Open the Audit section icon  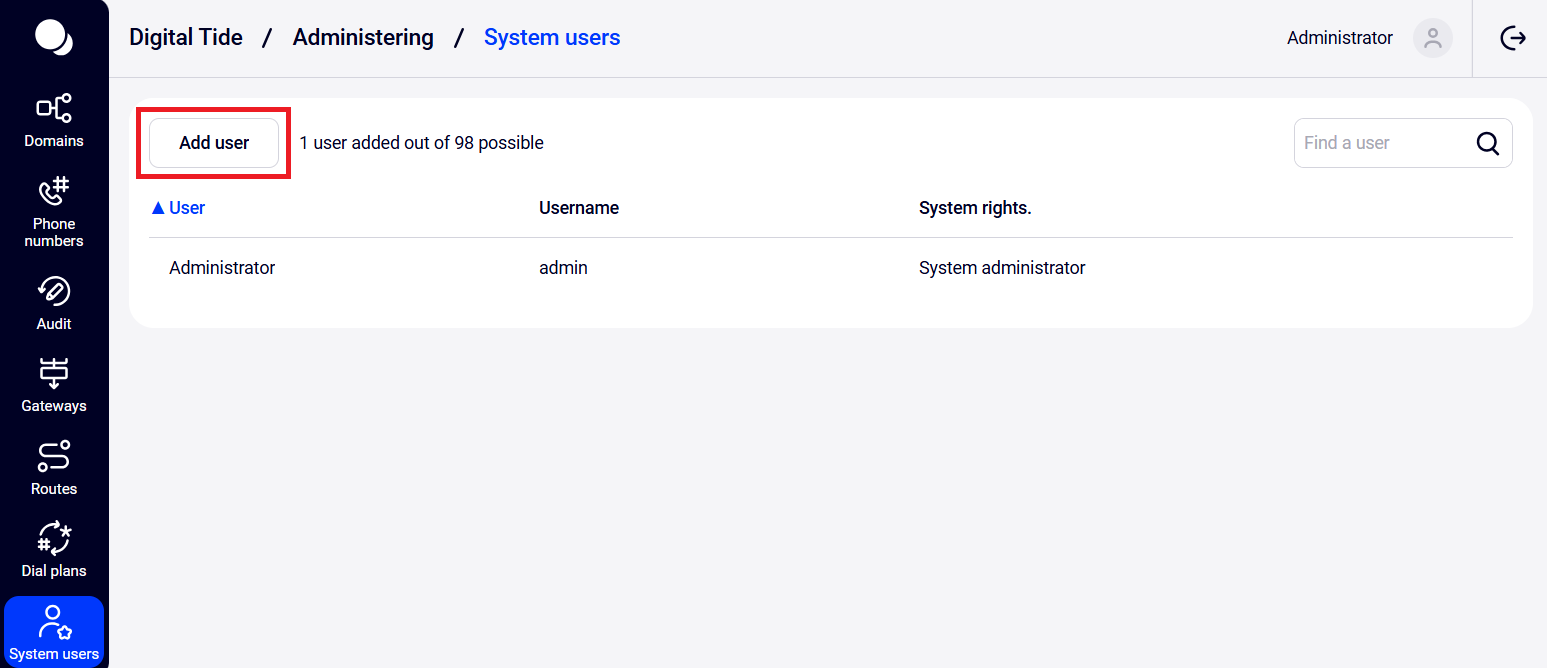pos(54,291)
